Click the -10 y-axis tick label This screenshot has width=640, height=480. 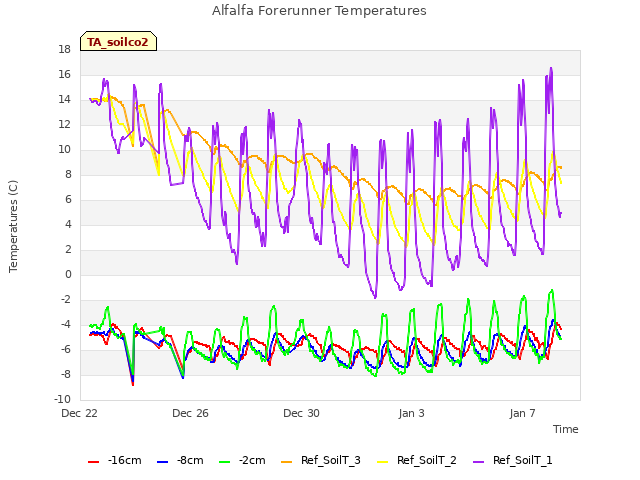[62, 399]
